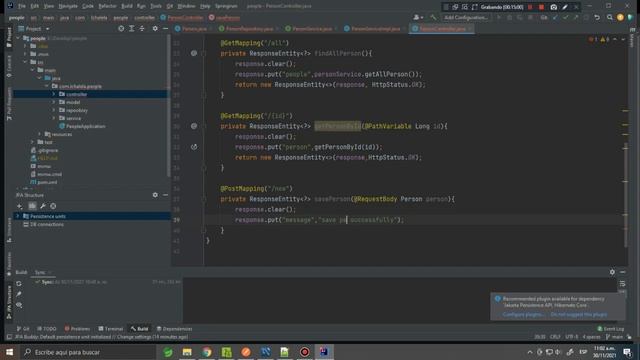This screenshot has height=360, width=640.
Task: Click the Git update project arrow icon
Action: [x=555, y=18]
